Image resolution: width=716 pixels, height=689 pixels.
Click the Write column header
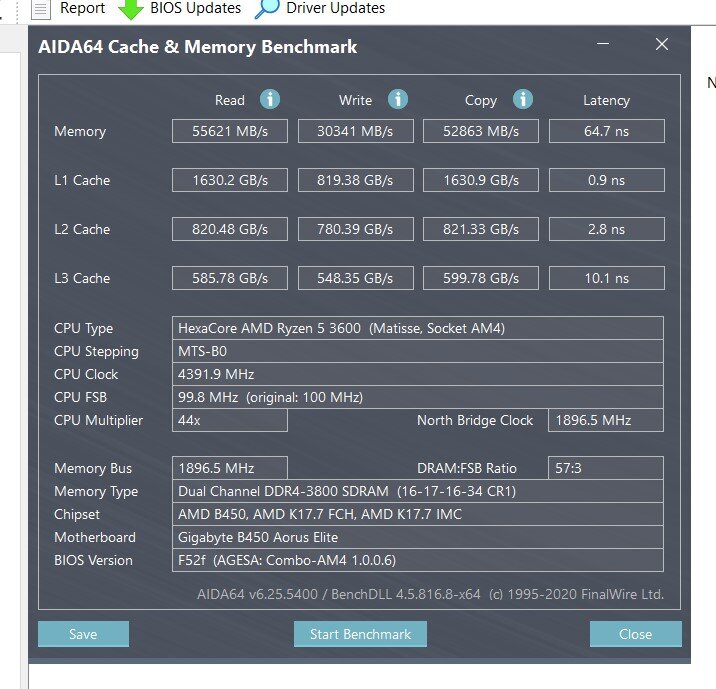355,100
